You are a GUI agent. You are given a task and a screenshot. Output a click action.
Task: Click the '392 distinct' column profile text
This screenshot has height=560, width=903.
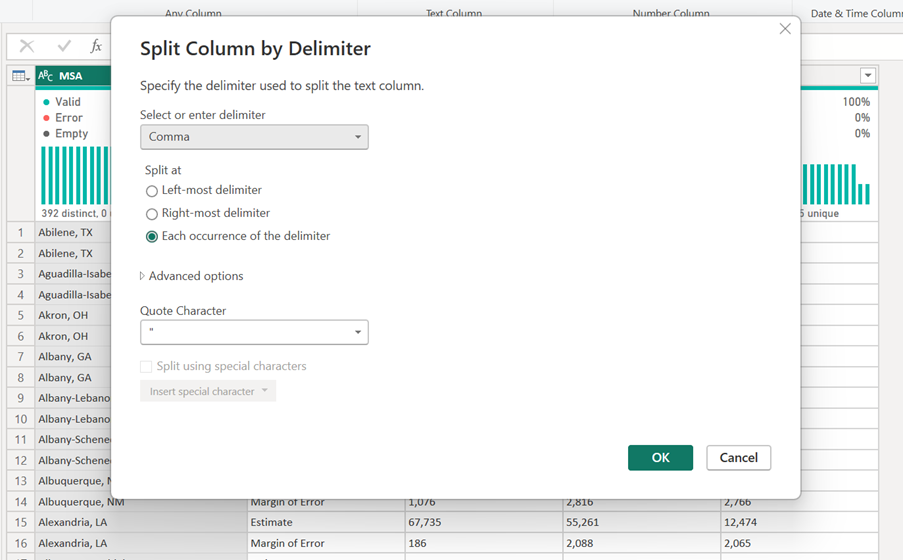[74, 213]
